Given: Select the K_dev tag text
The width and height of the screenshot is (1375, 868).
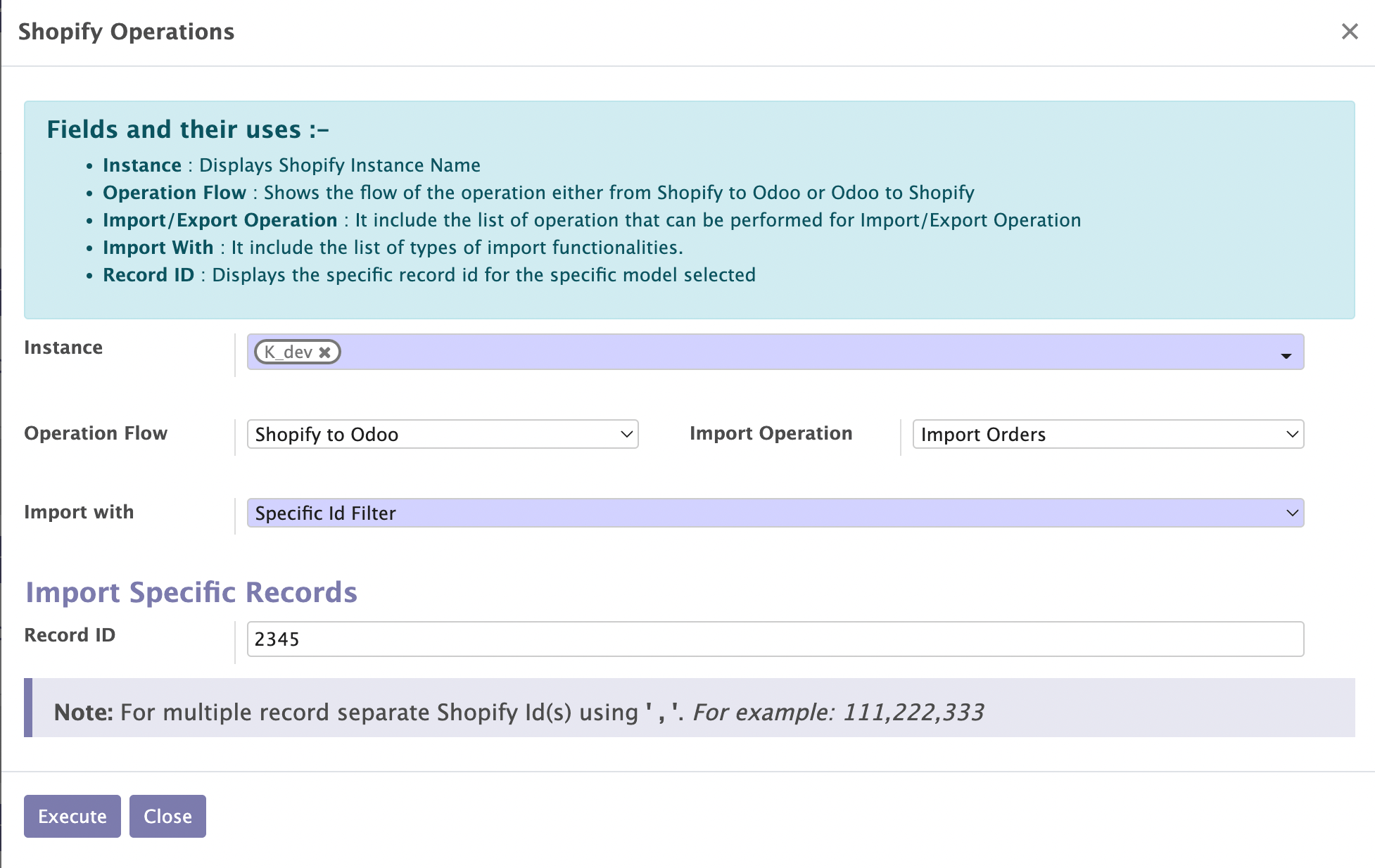Looking at the screenshot, I should pyautogui.click(x=288, y=352).
